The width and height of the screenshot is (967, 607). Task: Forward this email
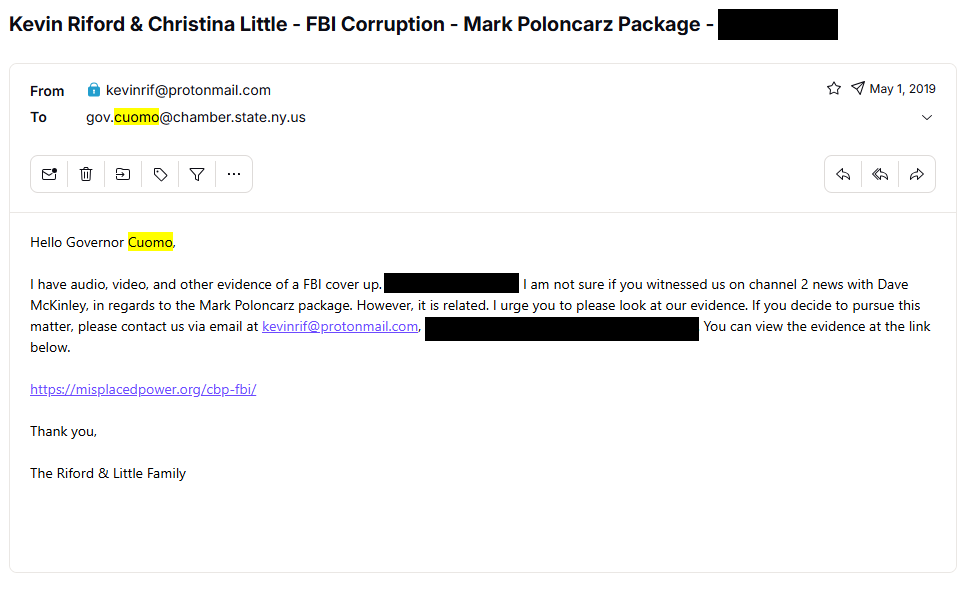coord(917,175)
